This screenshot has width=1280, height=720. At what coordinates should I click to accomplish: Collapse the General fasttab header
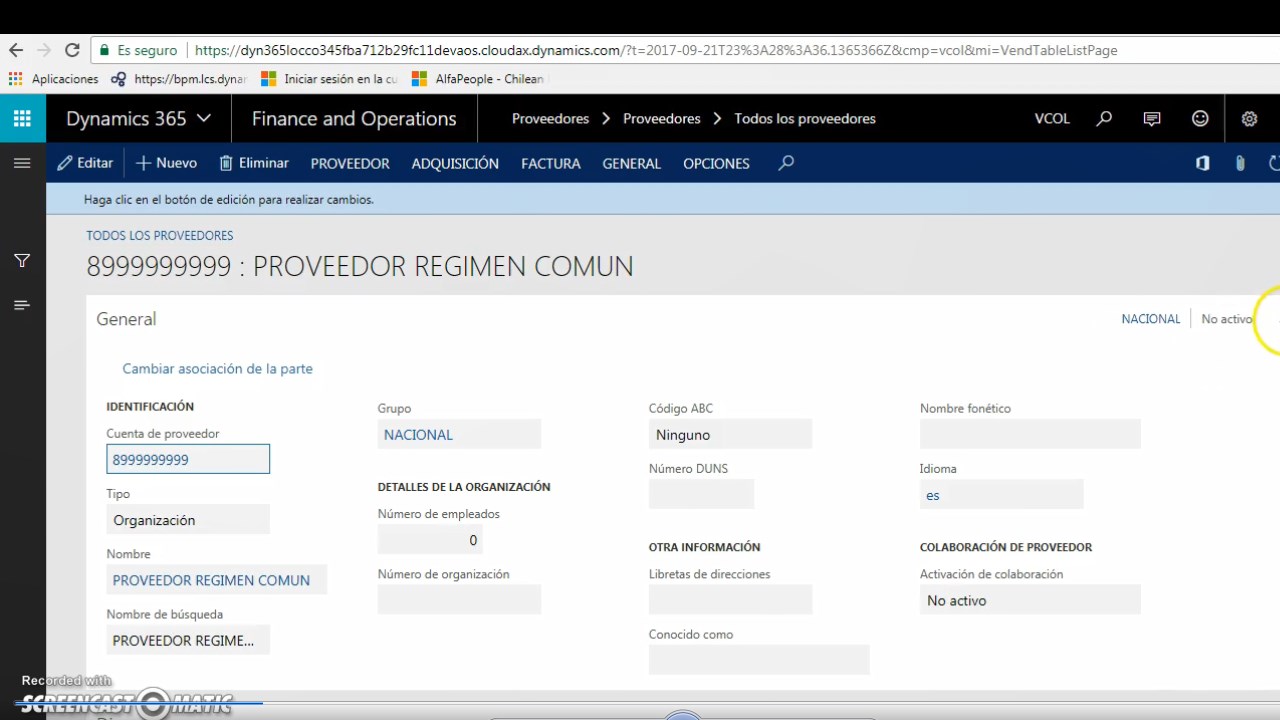126,319
